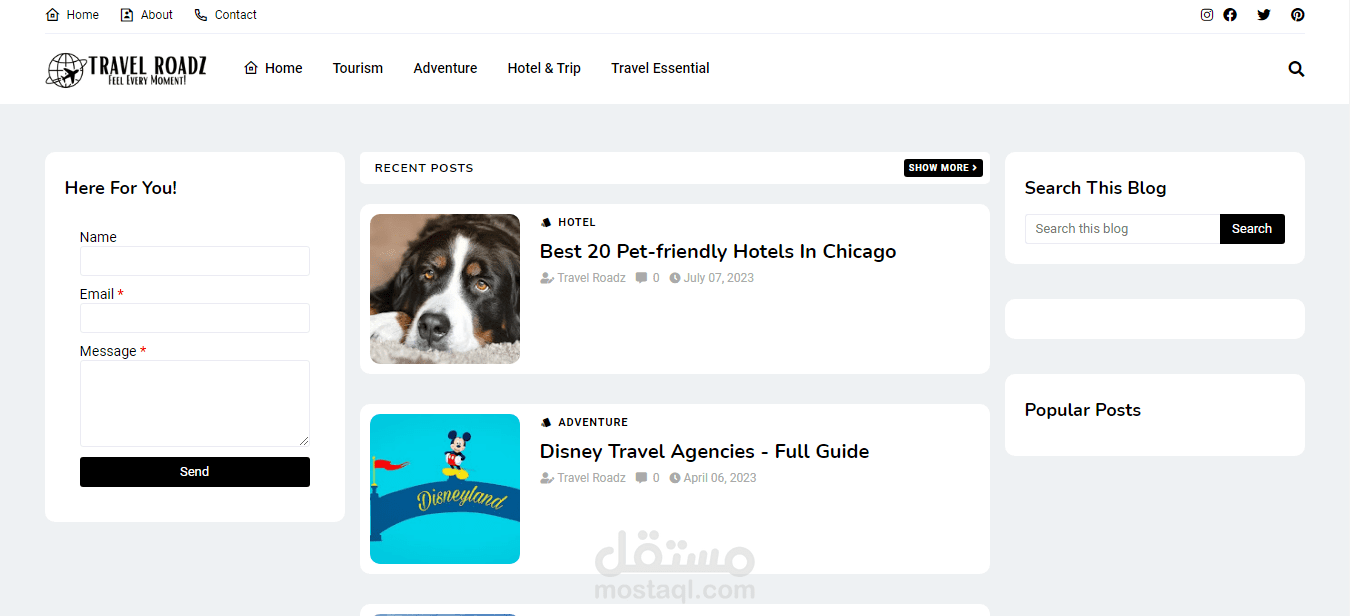Go to Home in the top bar
The height and width of the screenshot is (616, 1350).
click(x=72, y=15)
